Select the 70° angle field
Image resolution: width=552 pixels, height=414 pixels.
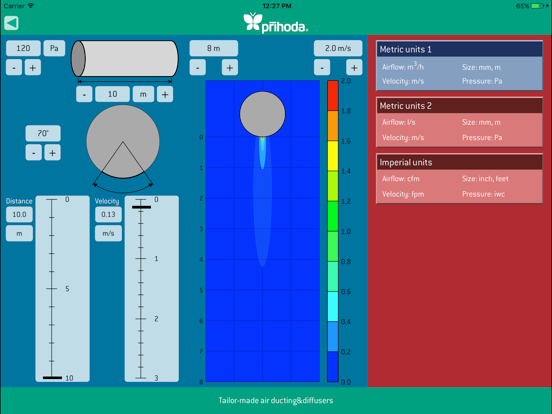[43, 133]
